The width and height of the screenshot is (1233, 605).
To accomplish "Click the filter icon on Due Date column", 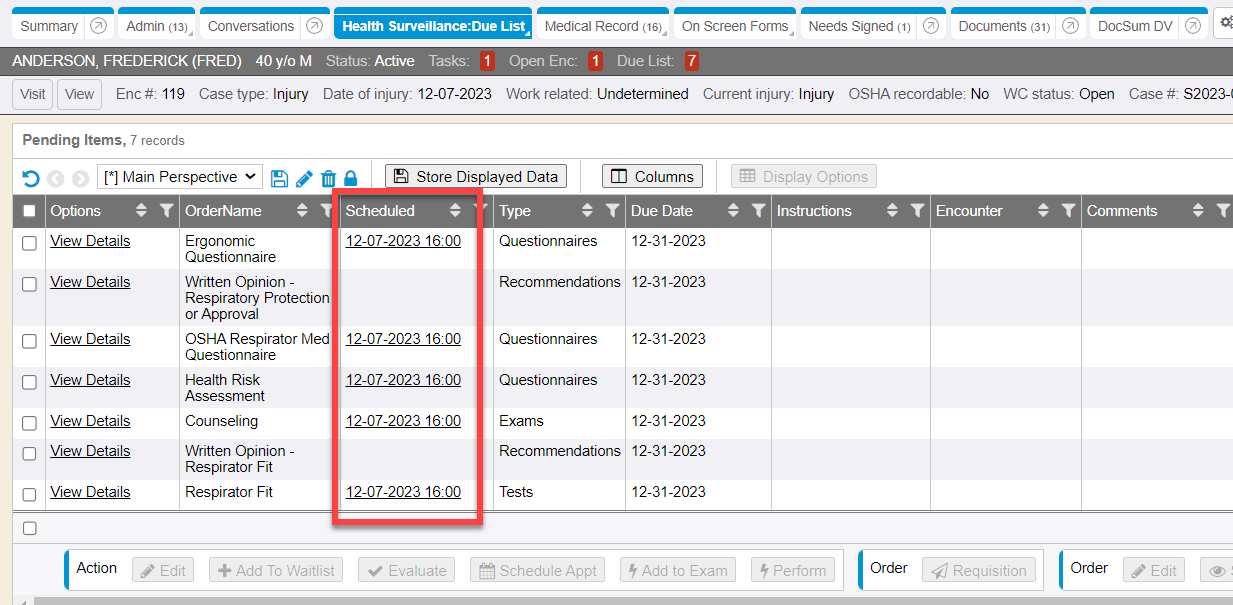I will (x=759, y=211).
